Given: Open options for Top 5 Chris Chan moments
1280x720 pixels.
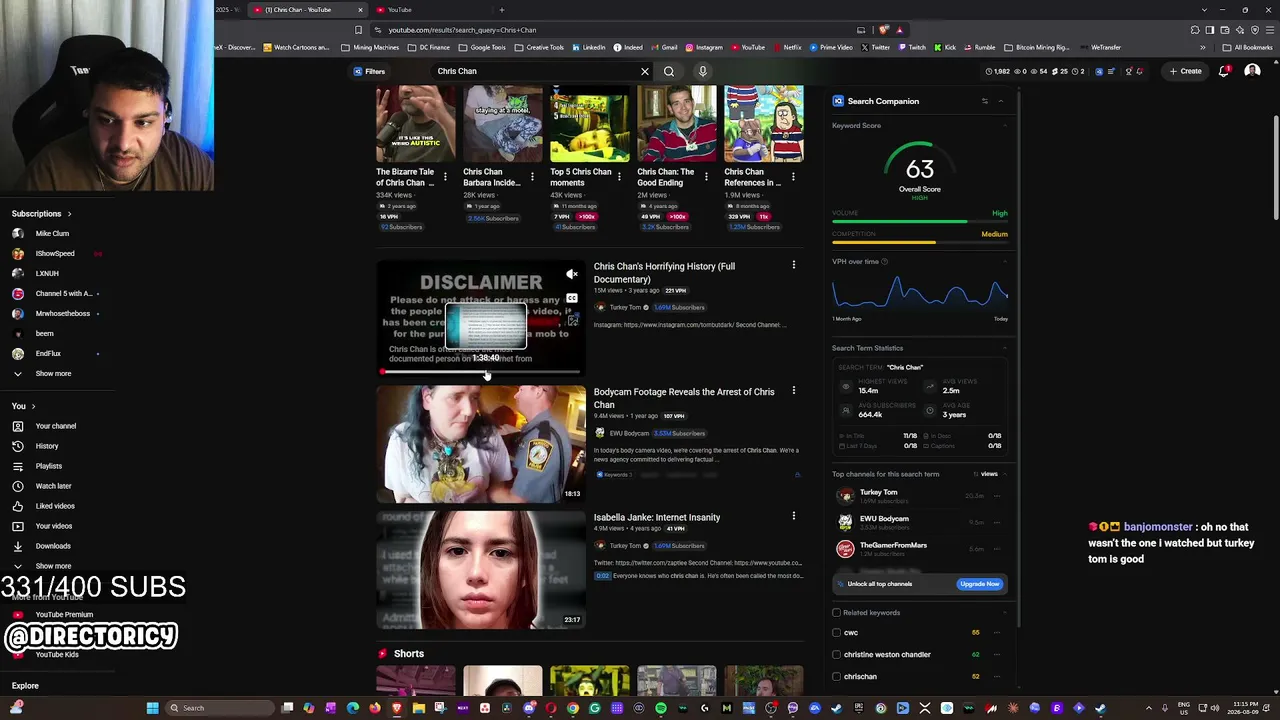Looking at the screenshot, I should click(x=619, y=177).
